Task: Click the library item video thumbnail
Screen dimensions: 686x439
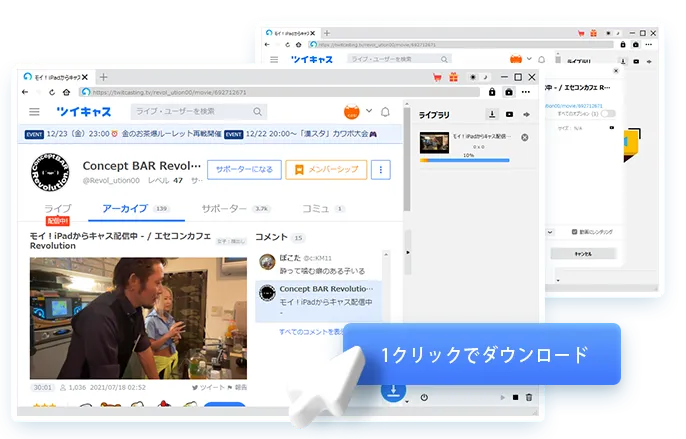Action: click(434, 143)
